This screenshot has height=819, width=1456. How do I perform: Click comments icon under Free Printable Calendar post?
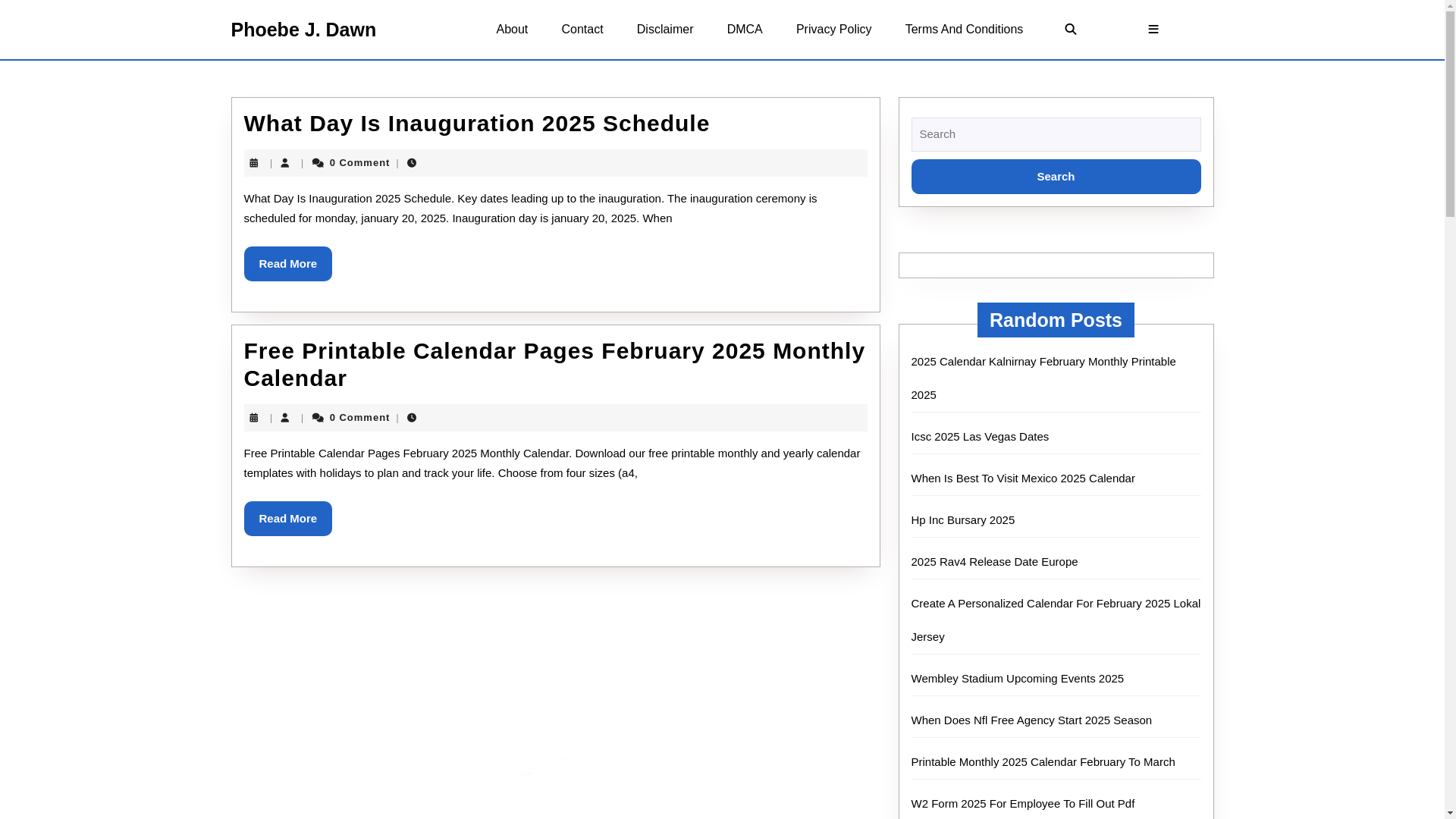tap(318, 418)
